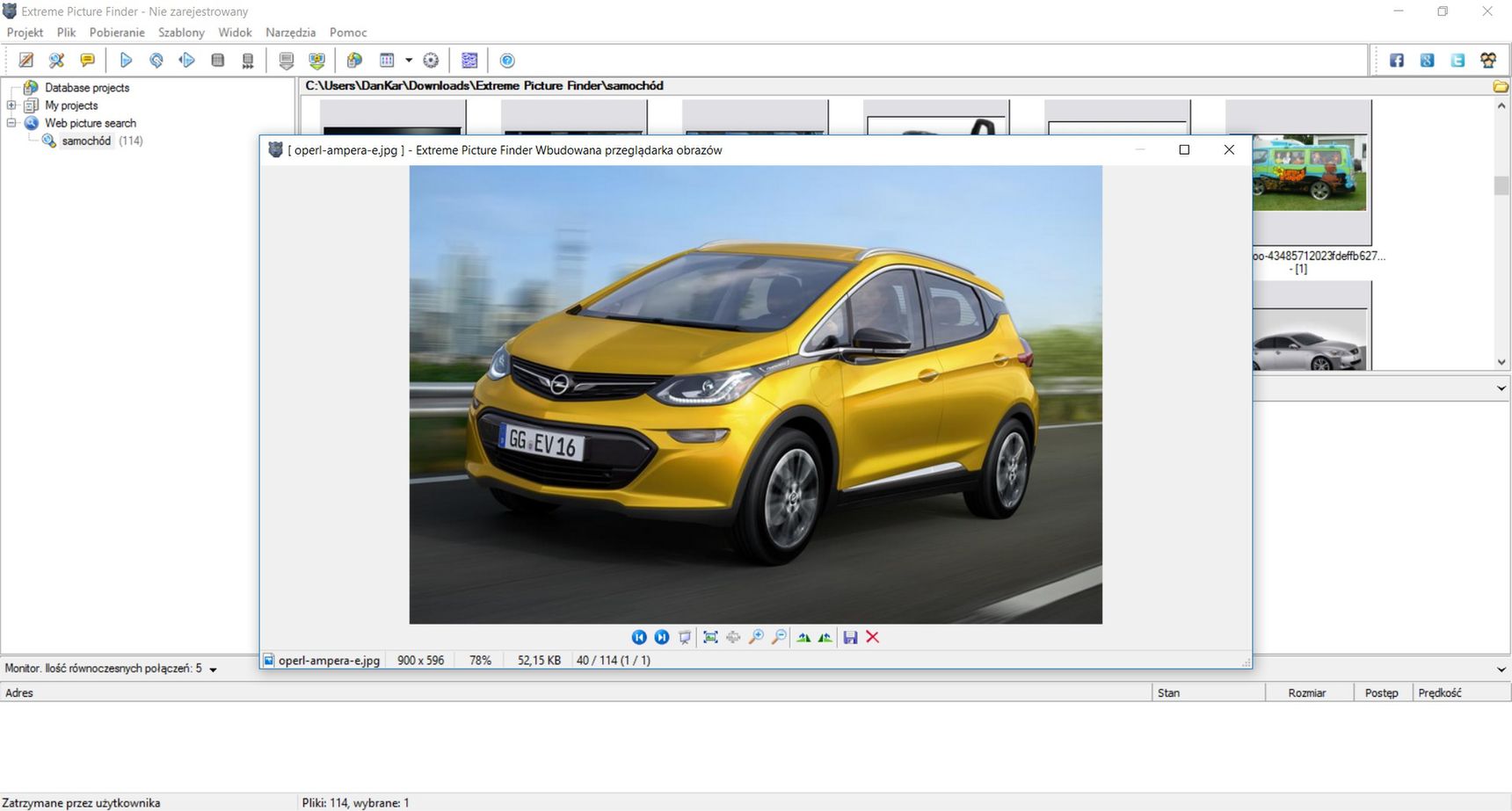Click the purple wave toolbar icon
Screen dimensions: 1512x811
pos(469,61)
